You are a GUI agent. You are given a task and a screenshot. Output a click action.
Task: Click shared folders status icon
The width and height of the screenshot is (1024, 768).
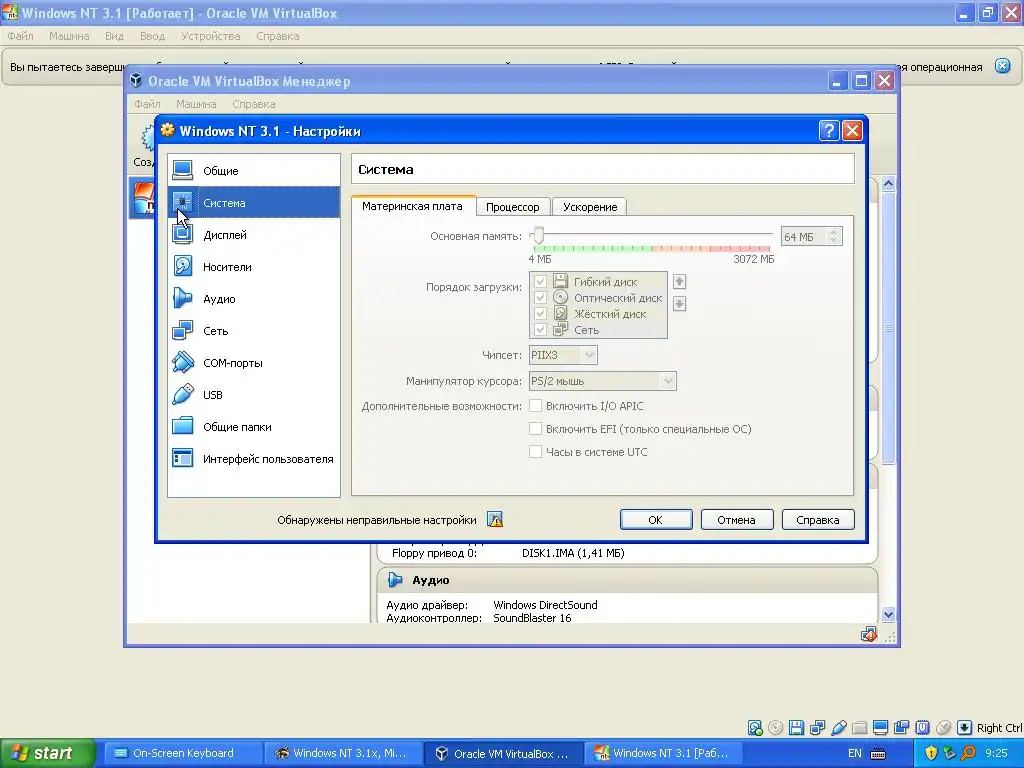(859, 728)
